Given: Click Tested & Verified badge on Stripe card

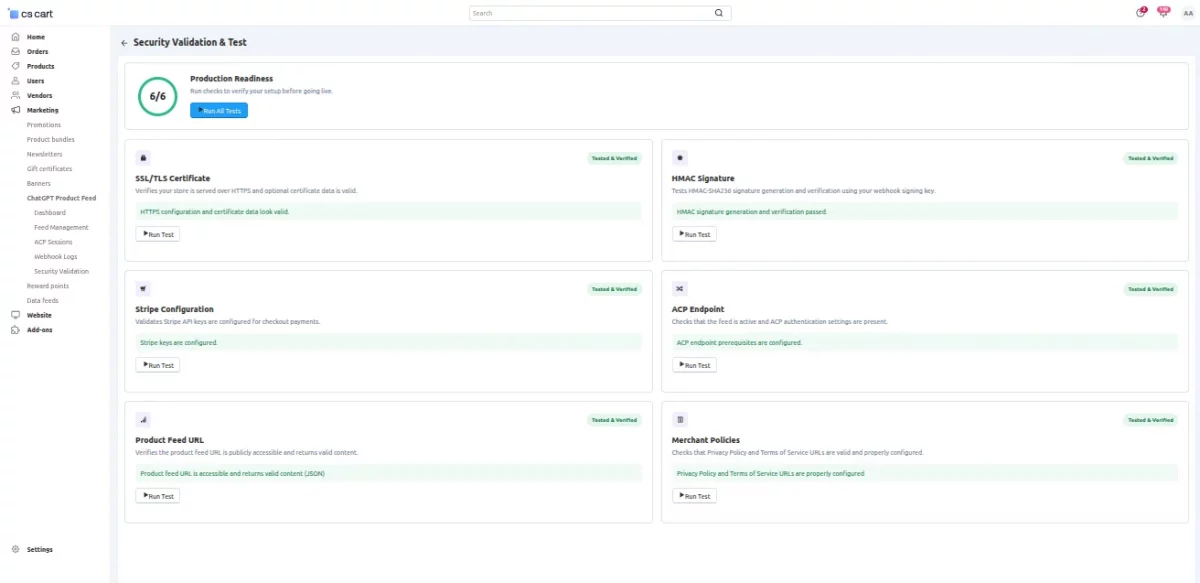Looking at the screenshot, I should tap(614, 289).
